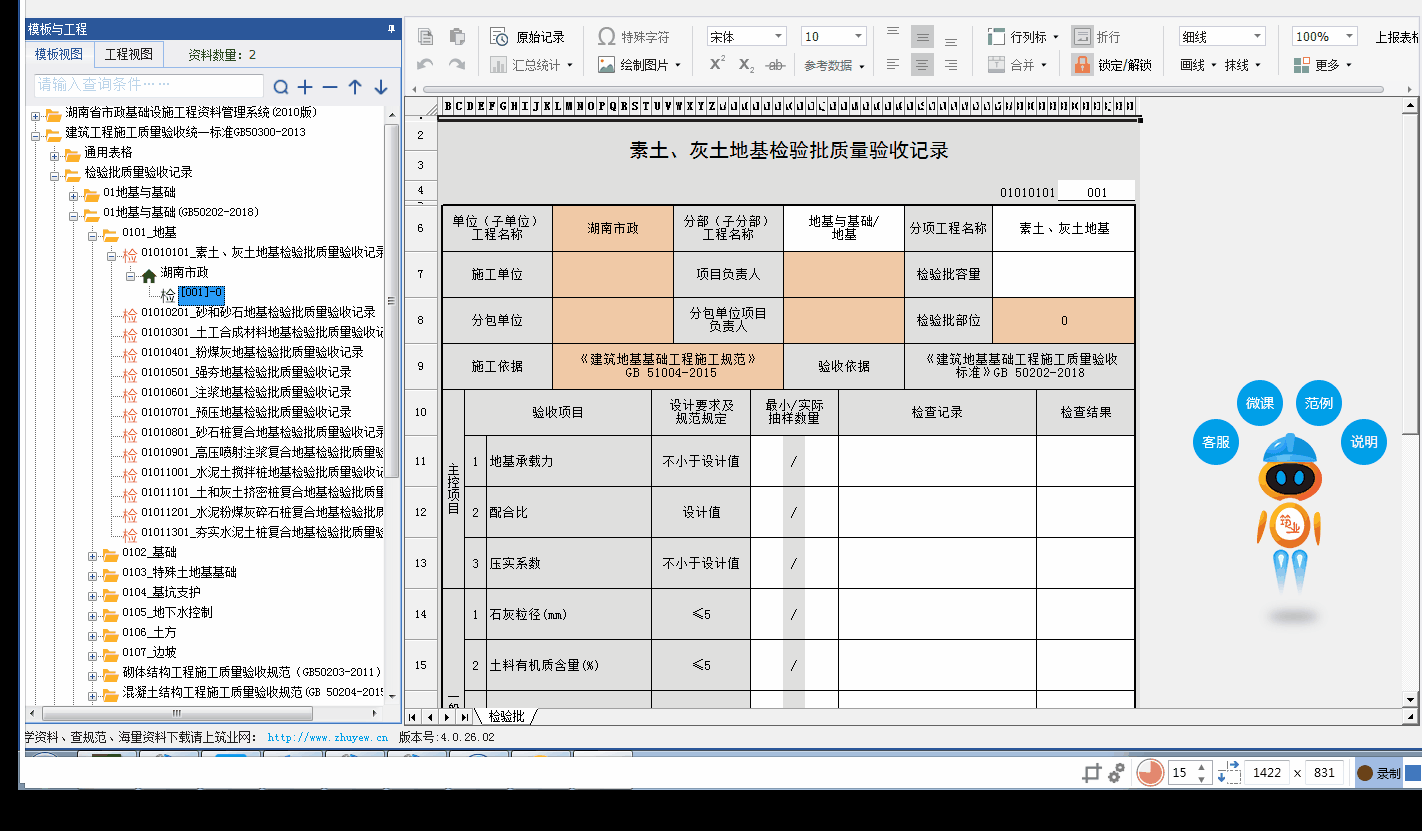
Task: Click the paste clipboard icon
Action: point(457,37)
